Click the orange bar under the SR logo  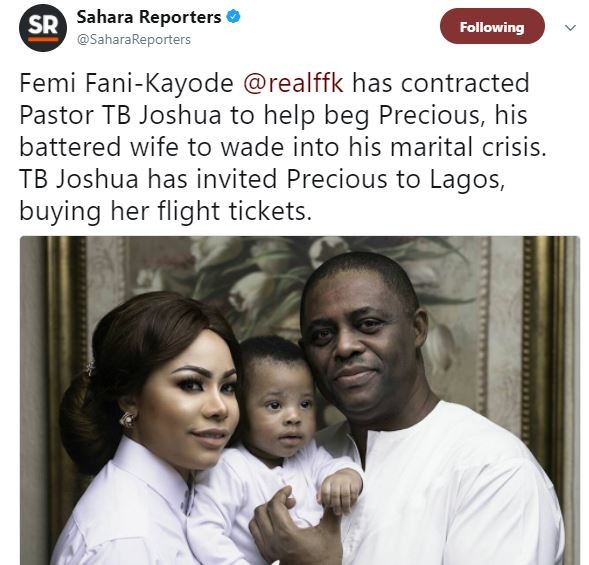tap(43, 39)
